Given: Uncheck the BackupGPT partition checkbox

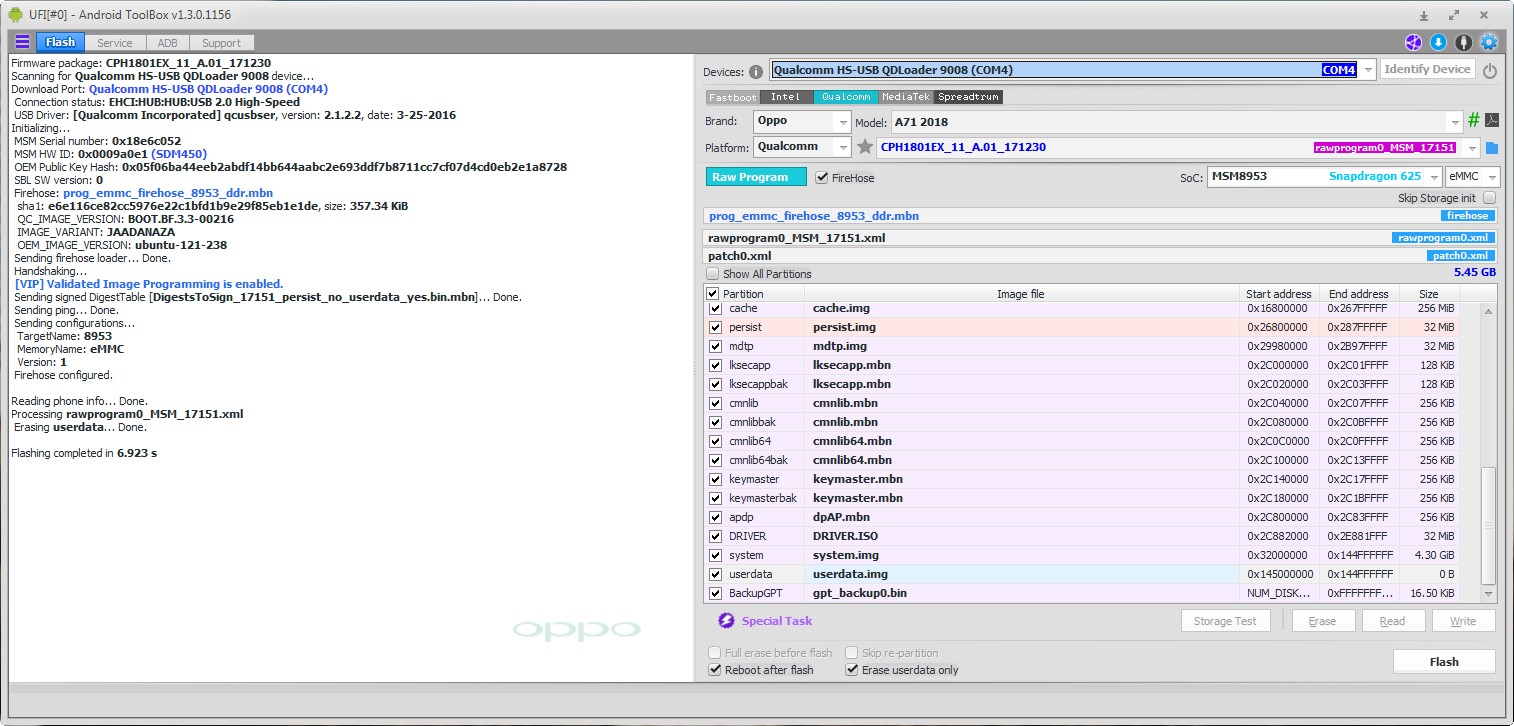Looking at the screenshot, I should pos(715,593).
